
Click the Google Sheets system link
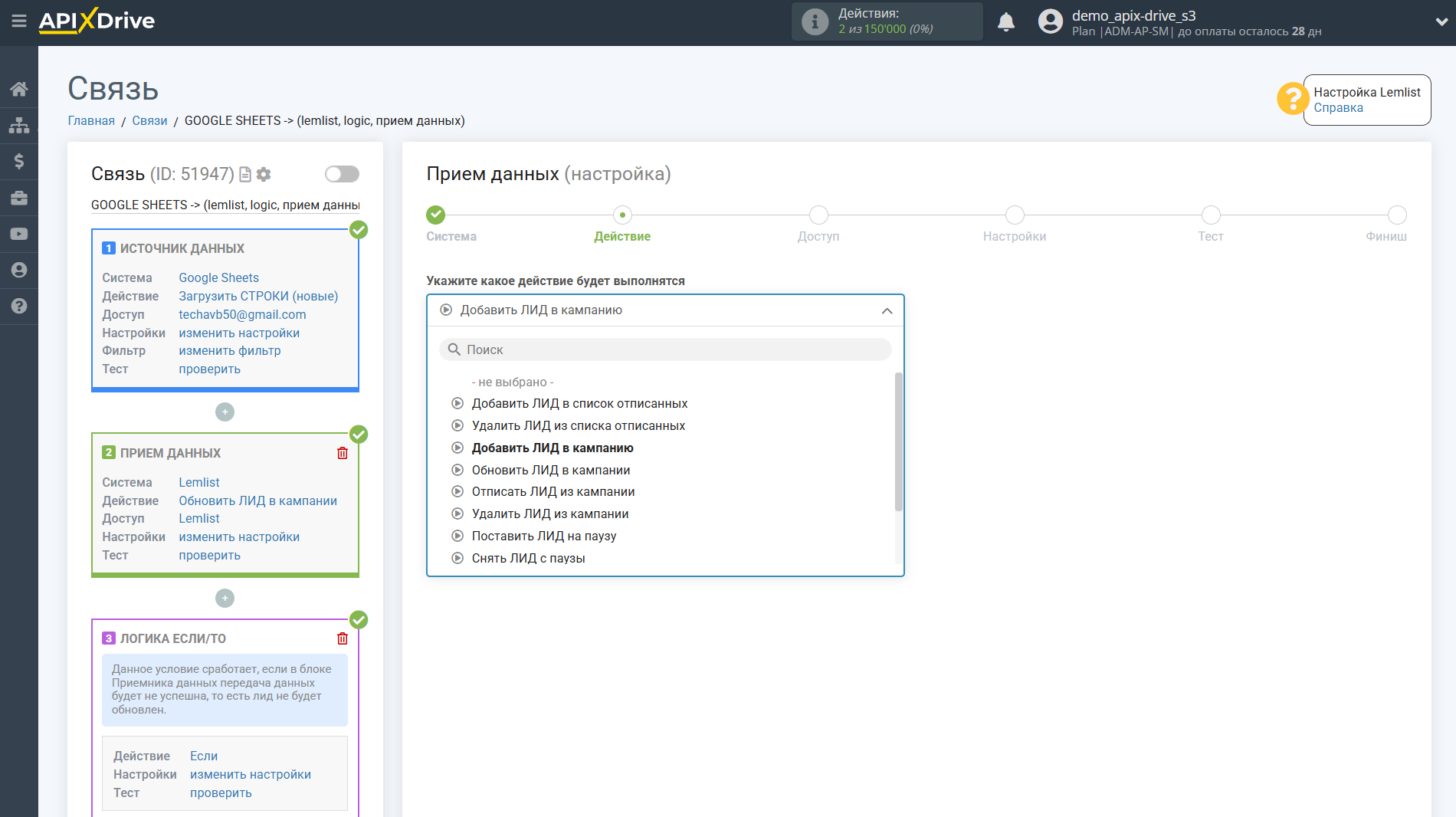(x=218, y=278)
